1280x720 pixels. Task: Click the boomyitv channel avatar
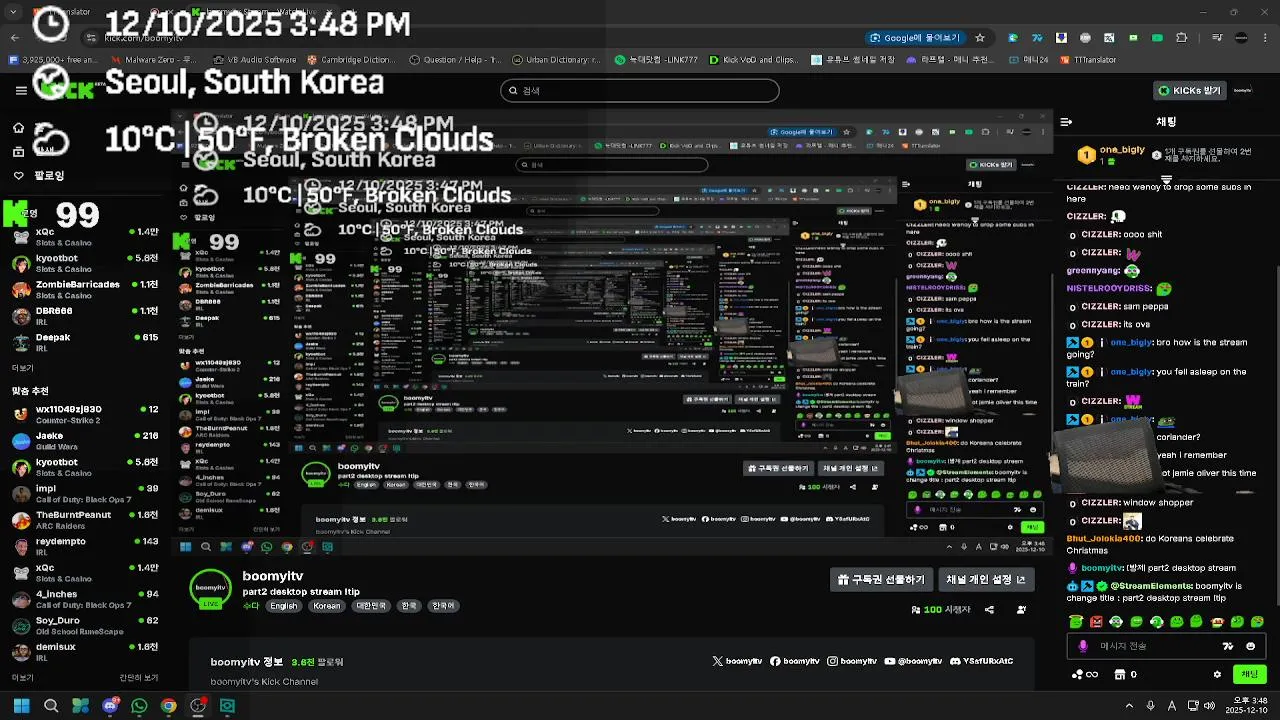tap(211, 588)
